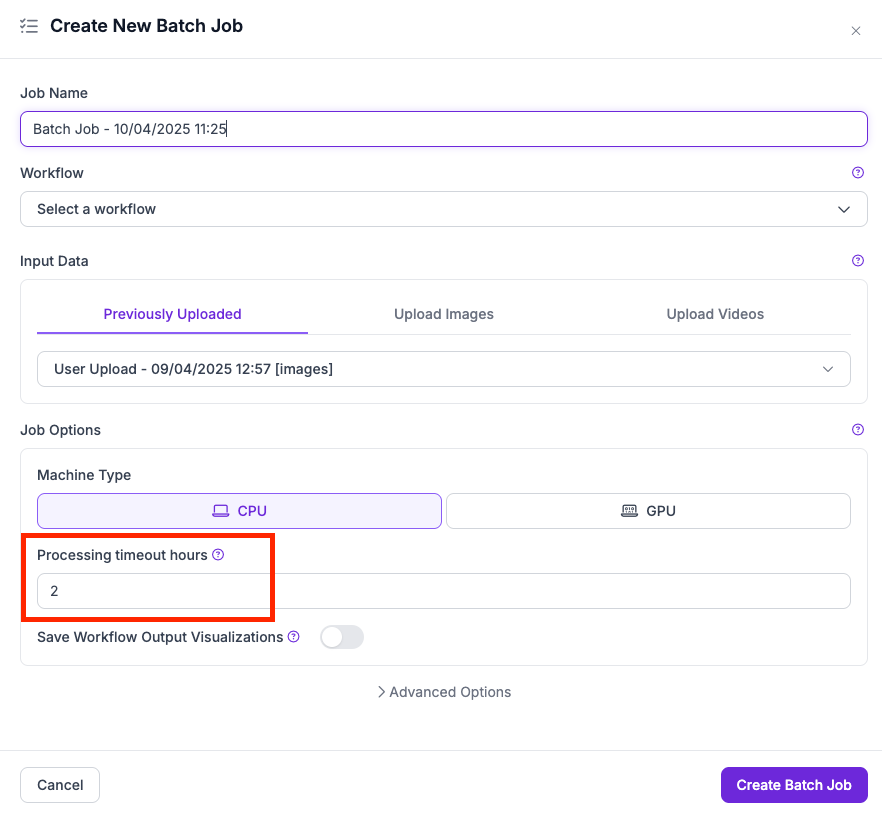Click the Workflow help question mark icon

(x=857, y=173)
